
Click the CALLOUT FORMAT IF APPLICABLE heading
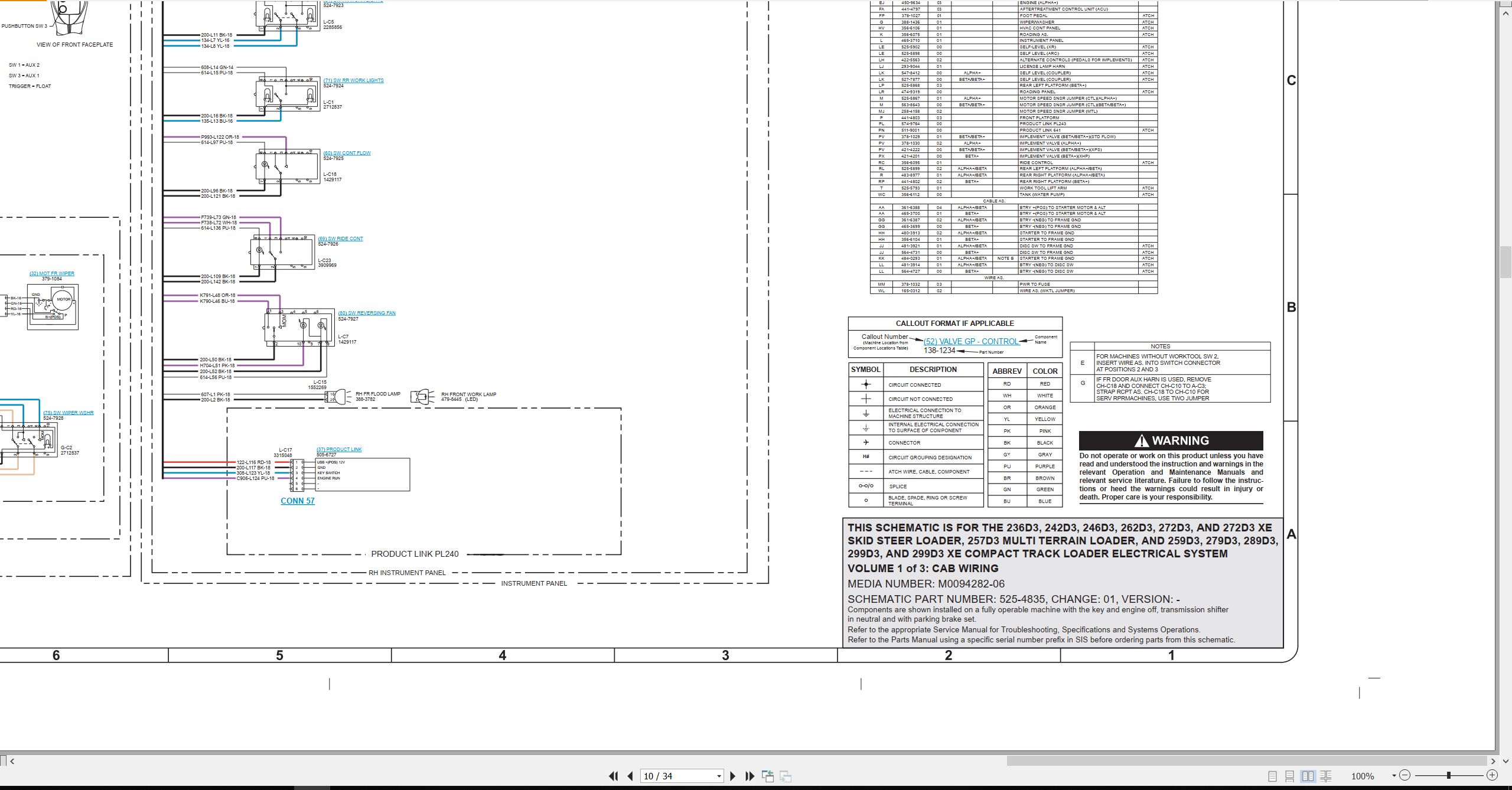pyautogui.click(x=954, y=324)
